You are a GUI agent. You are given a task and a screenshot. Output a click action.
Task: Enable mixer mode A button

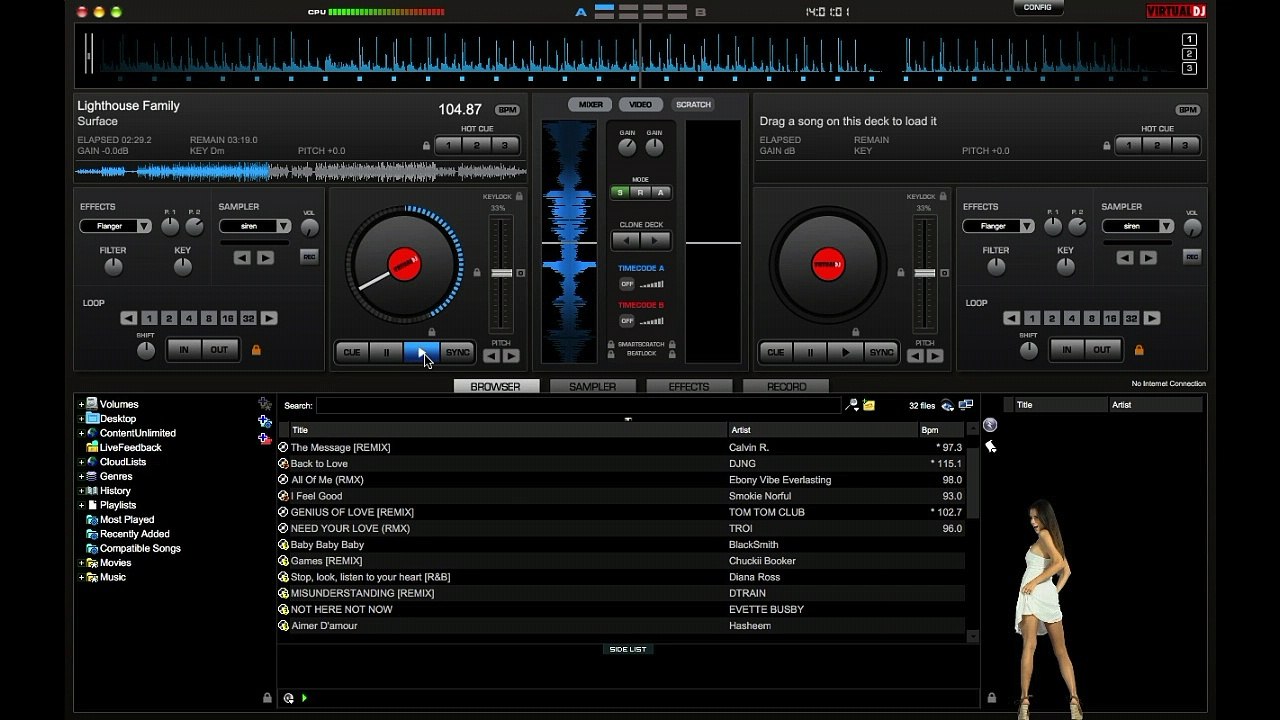click(660, 192)
